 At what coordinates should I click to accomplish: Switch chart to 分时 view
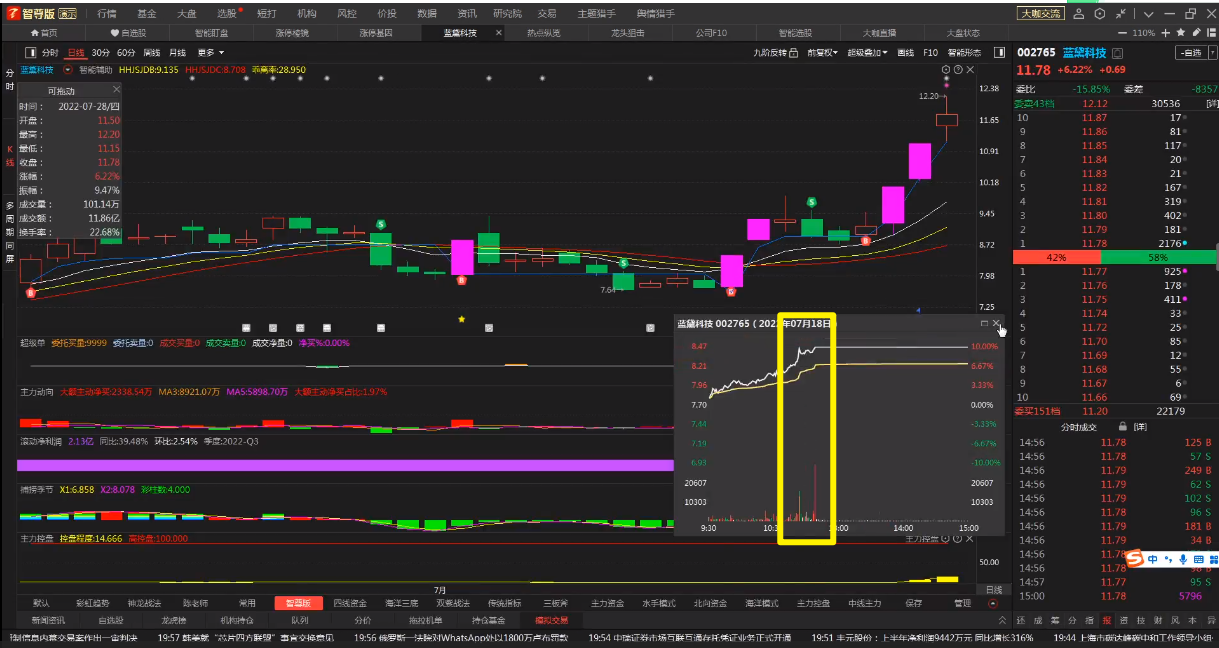point(50,52)
